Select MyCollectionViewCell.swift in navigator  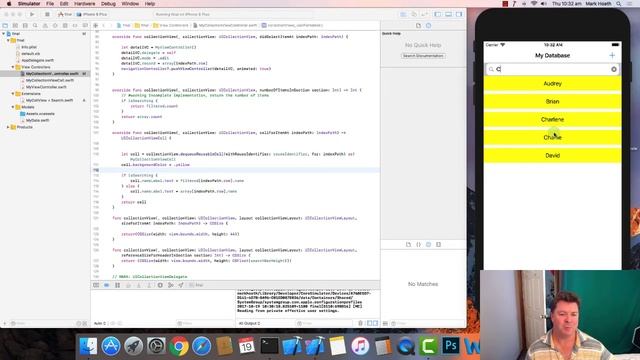tap(49, 80)
